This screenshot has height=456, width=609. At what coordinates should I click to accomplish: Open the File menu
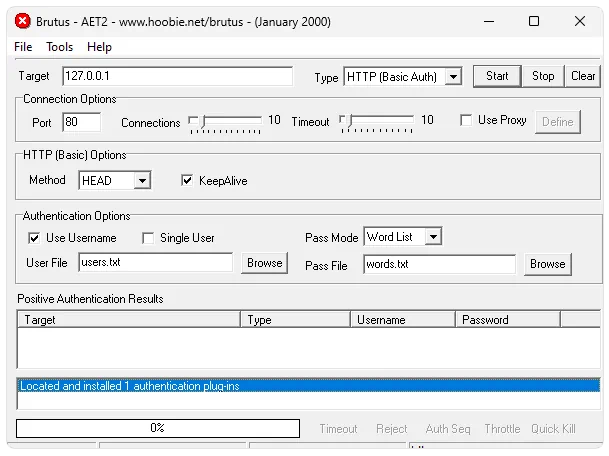(x=23, y=47)
